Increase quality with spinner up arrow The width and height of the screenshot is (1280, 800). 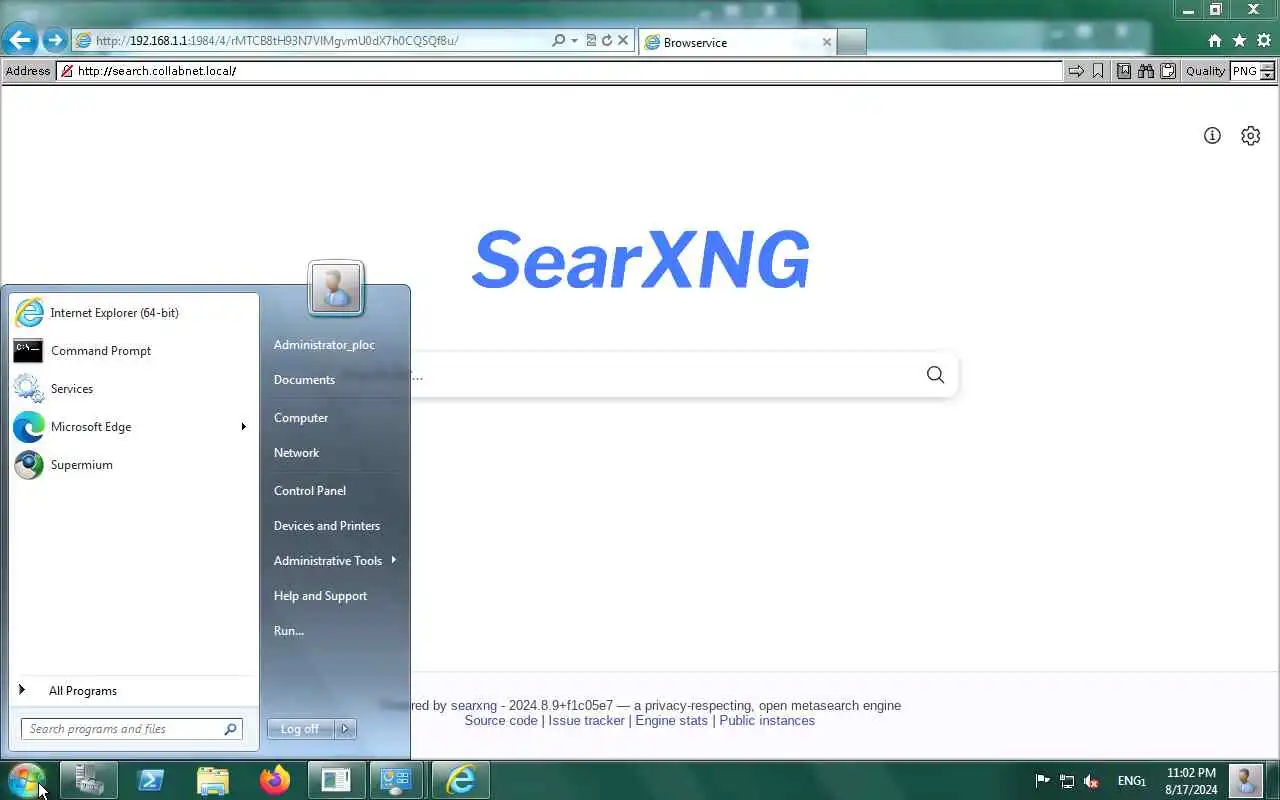click(1268, 66)
